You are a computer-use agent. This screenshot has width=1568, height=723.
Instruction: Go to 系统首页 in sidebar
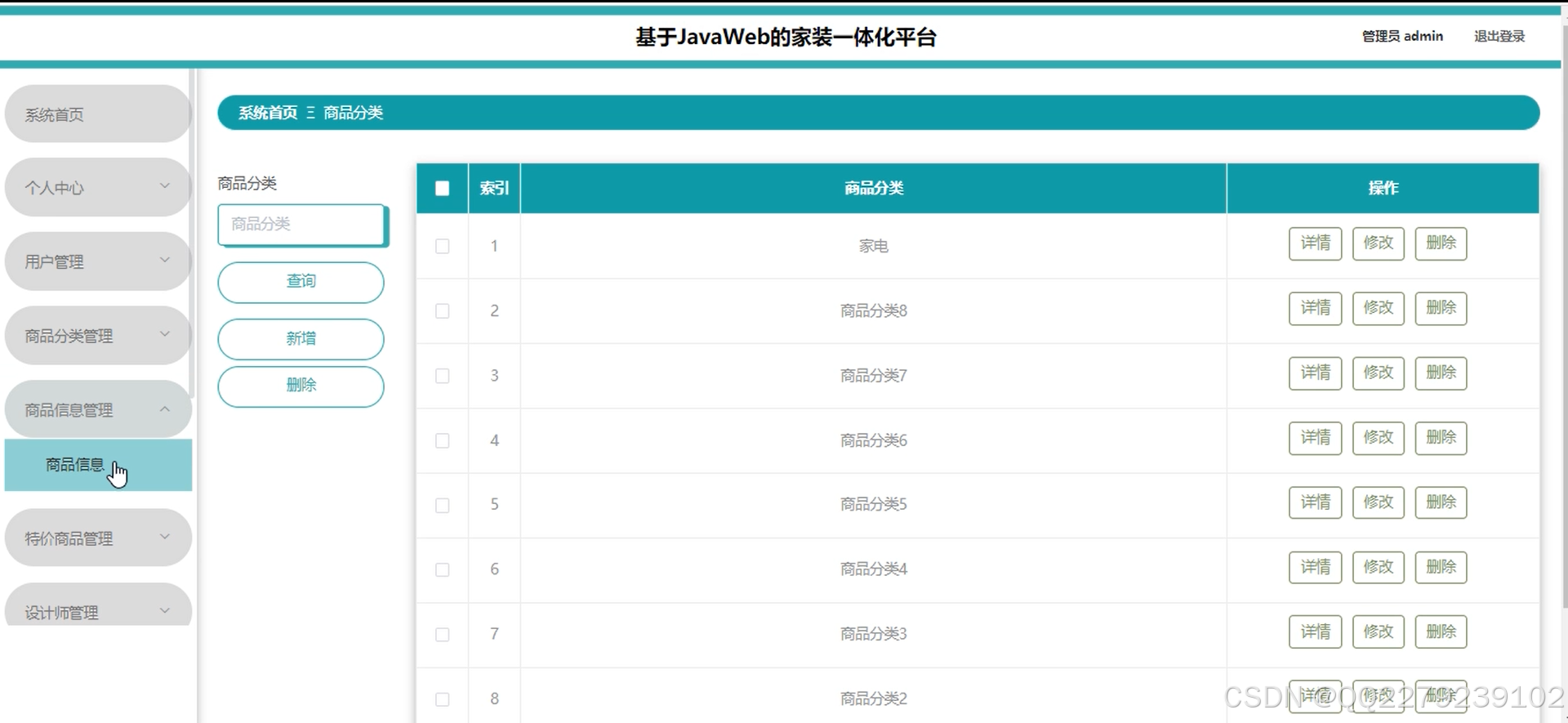pyautogui.click(x=97, y=114)
